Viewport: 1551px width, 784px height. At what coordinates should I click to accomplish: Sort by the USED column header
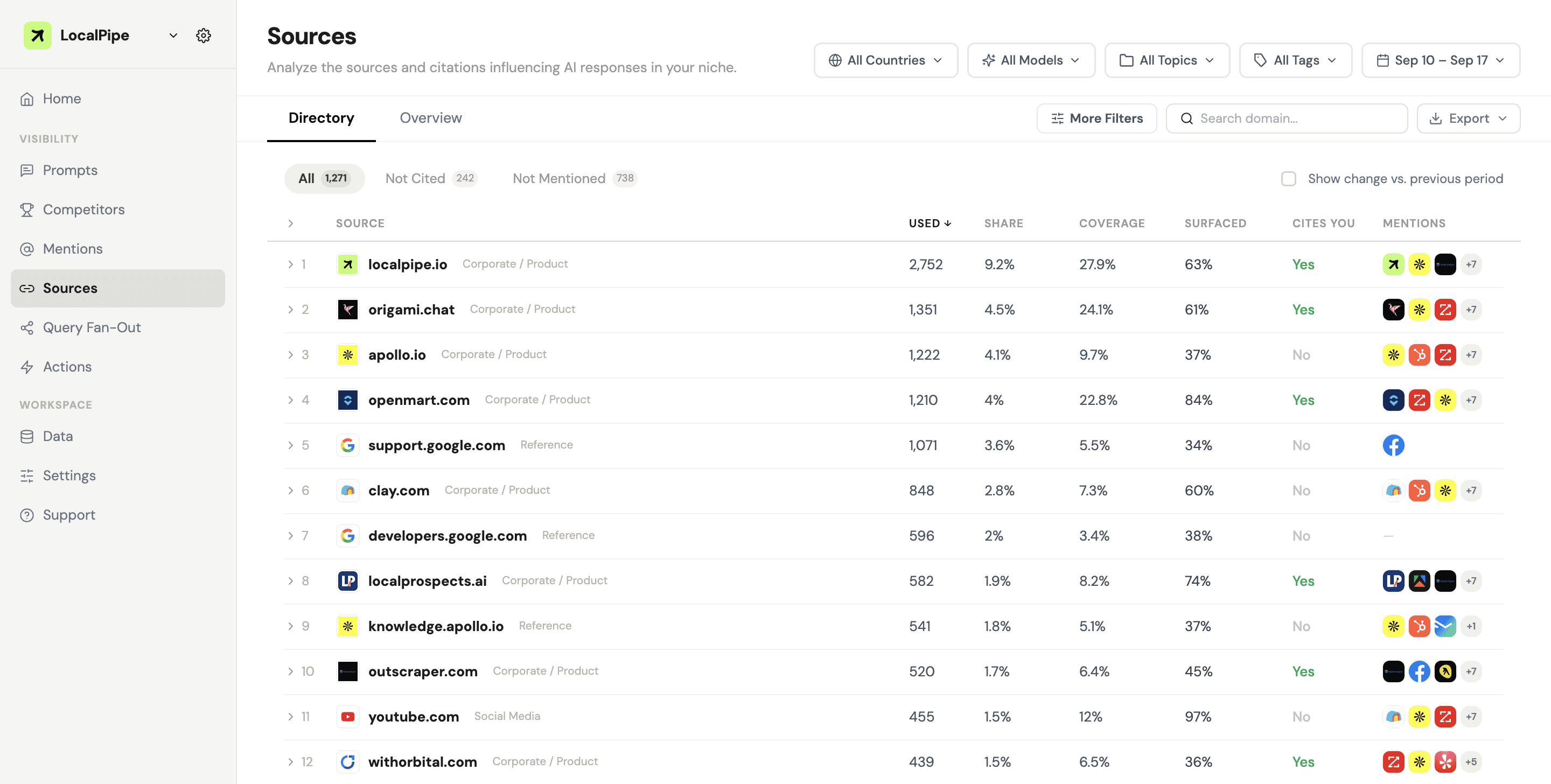pos(930,223)
